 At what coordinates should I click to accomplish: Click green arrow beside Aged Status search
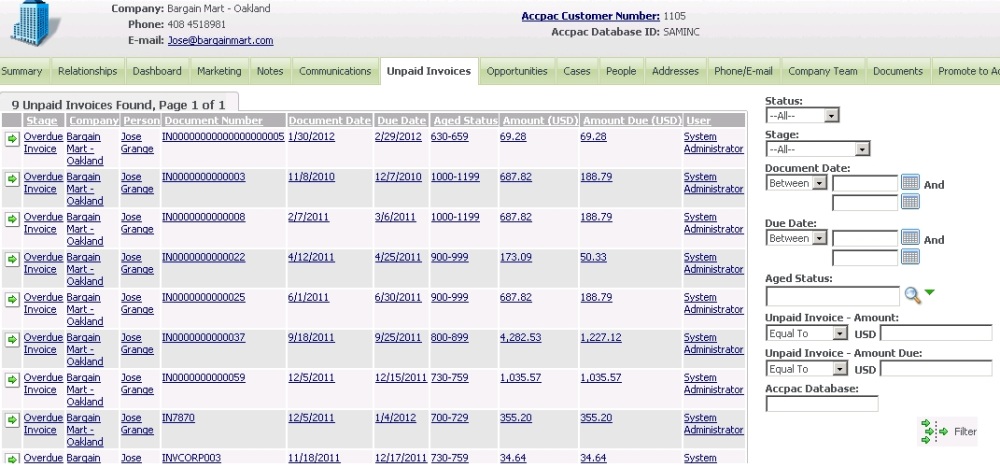click(929, 292)
